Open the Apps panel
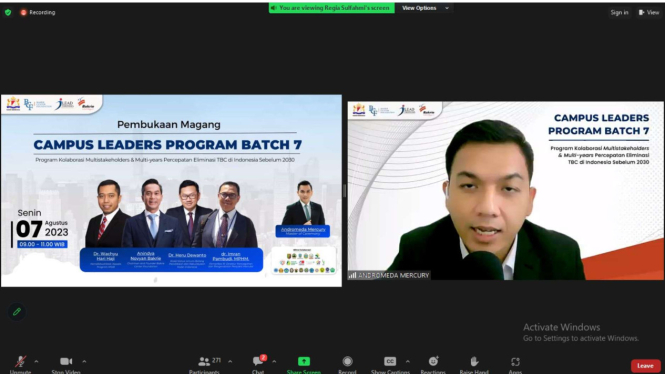The image size is (665, 374). click(515, 364)
